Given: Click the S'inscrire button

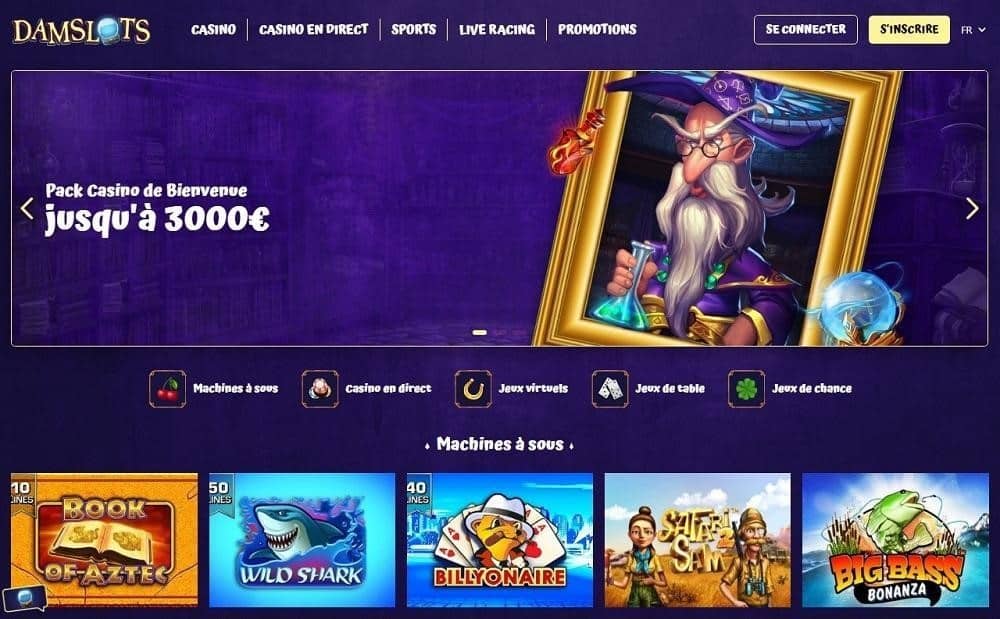Looking at the screenshot, I should [x=909, y=29].
